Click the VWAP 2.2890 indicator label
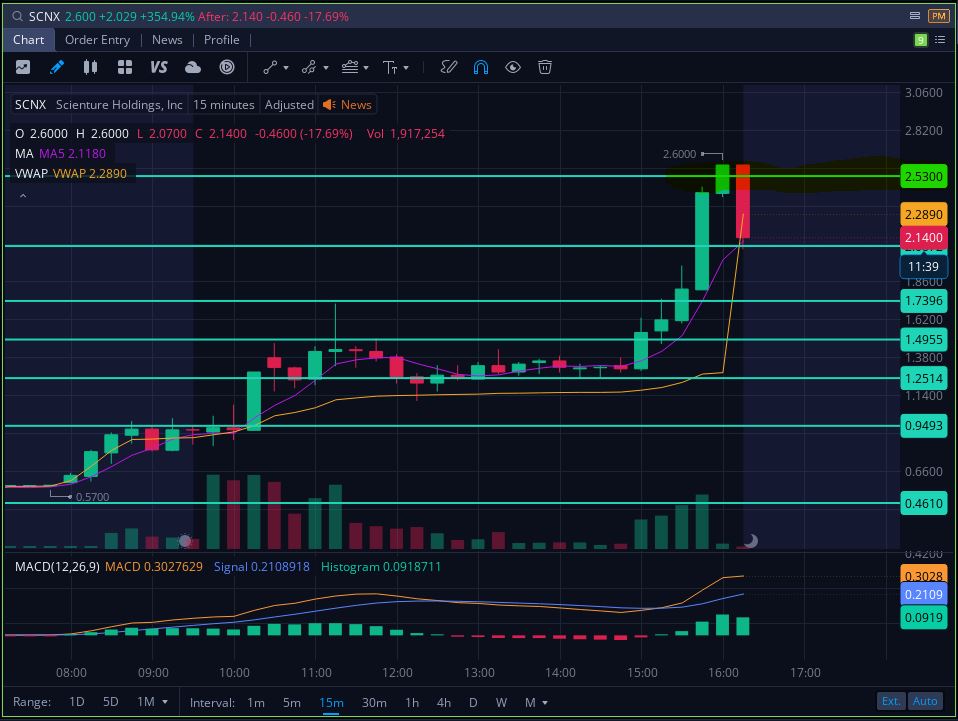 [x=90, y=174]
